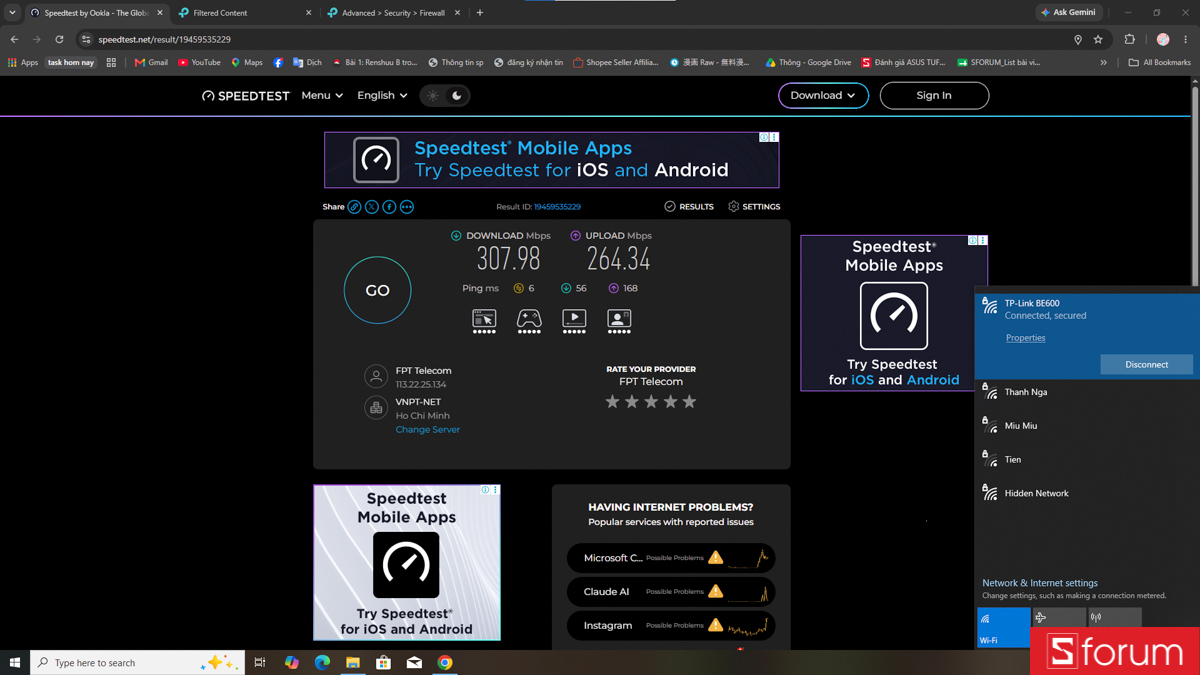
Task: Switch to Filtered Content tab
Action: [244, 13]
